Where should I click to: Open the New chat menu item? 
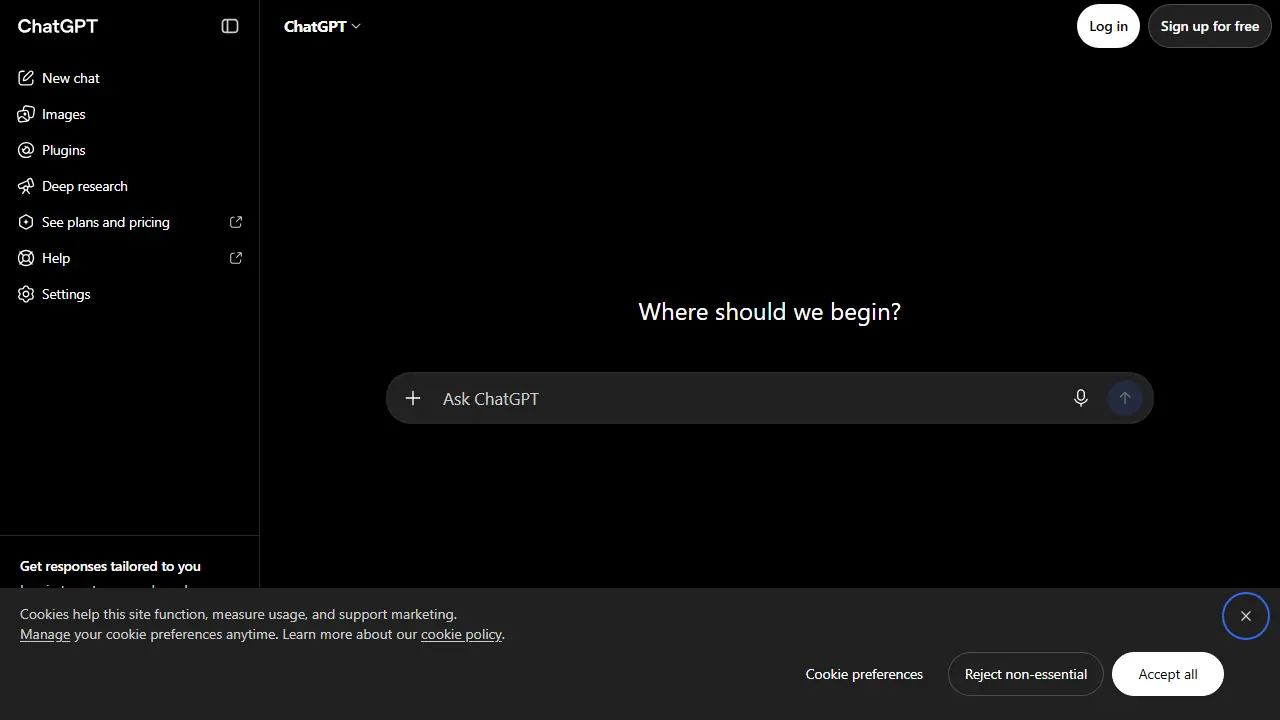pyautogui.click(x=130, y=78)
